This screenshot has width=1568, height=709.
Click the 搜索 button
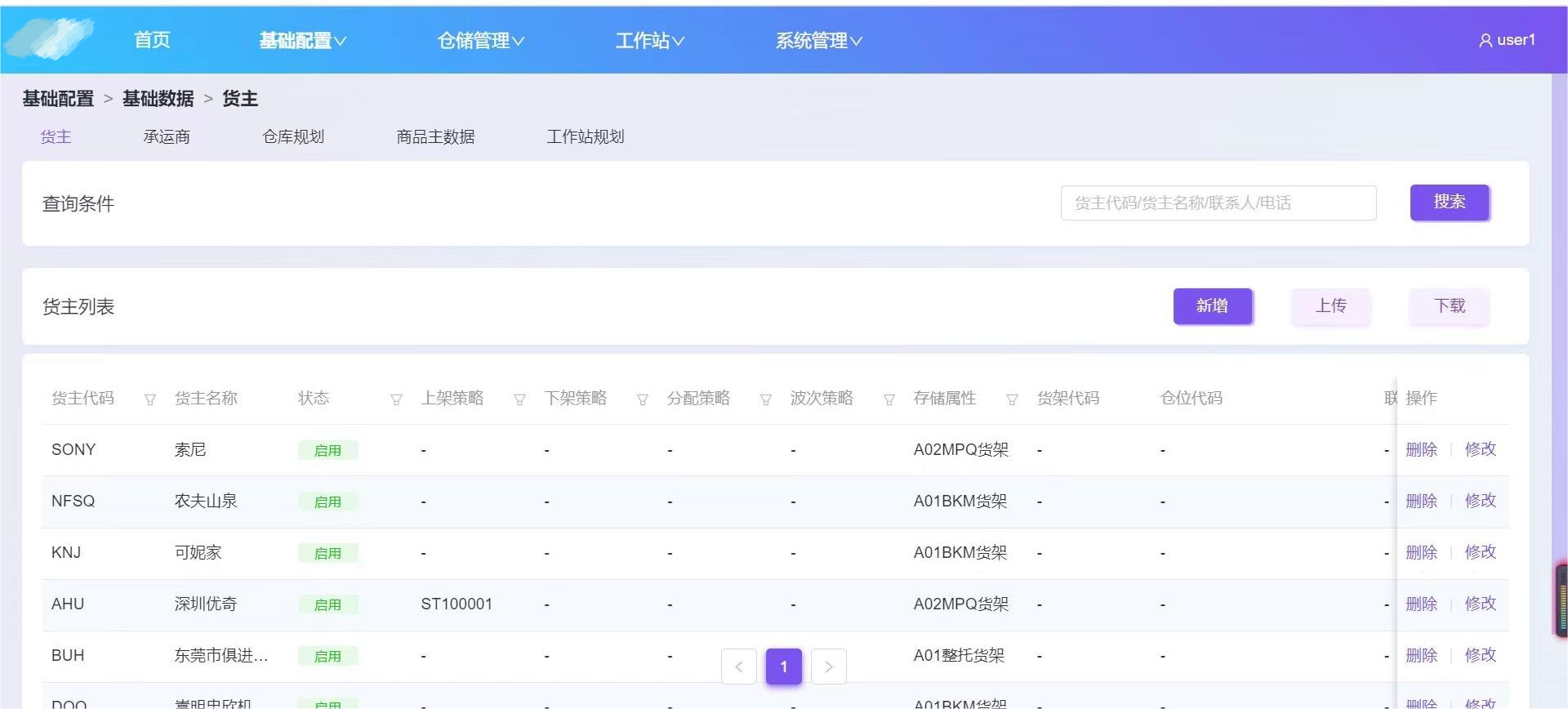[x=1450, y=202]
